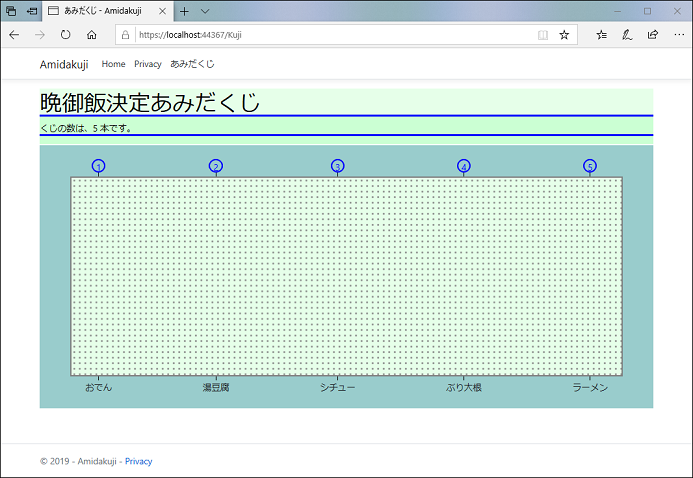The image size is (693, 478).
Task: Maximize the browser window
Action: (x=647, y=11)
